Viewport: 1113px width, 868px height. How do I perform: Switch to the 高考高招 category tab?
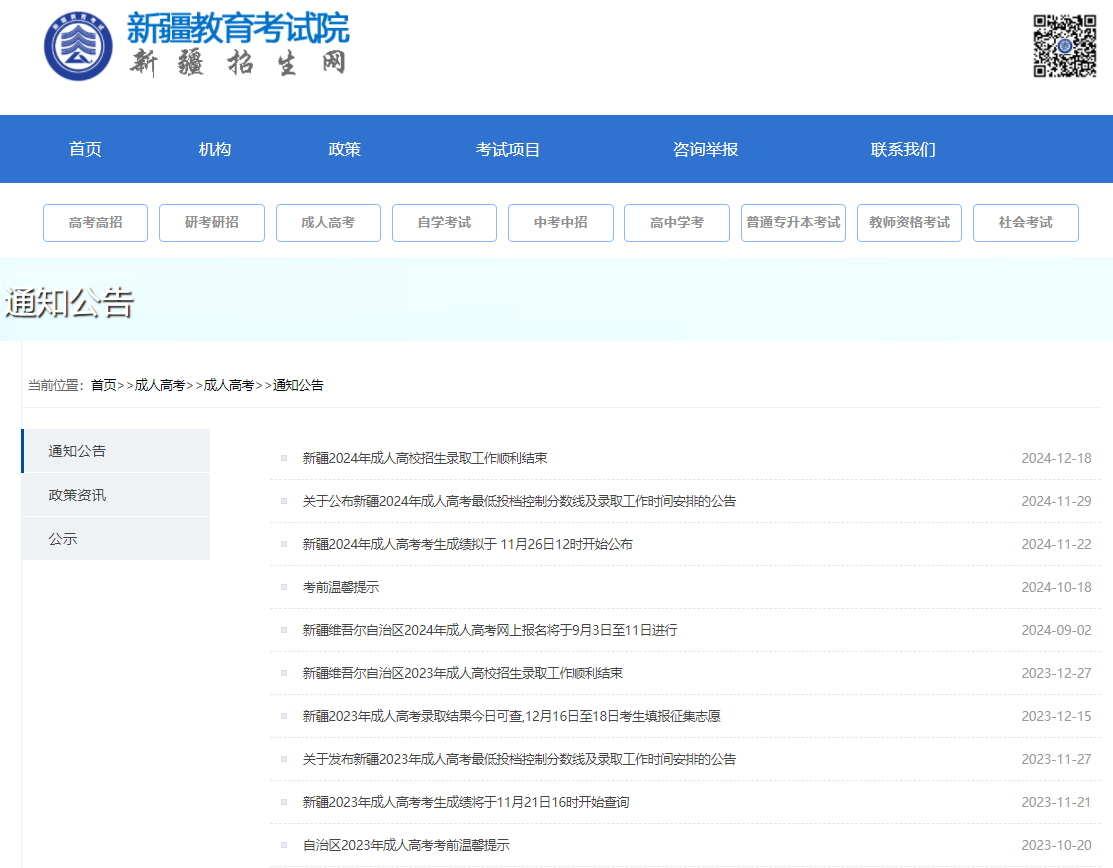point(95,222)
